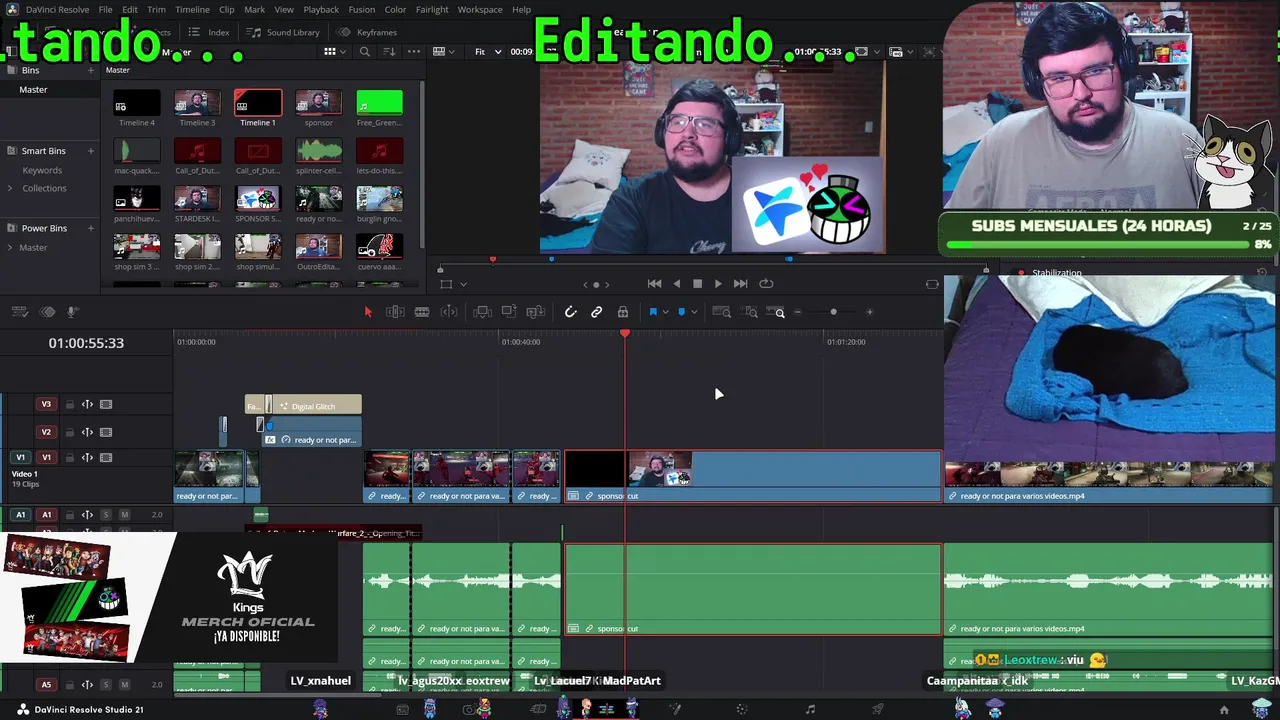Stop viewer playback
This screenshot has width=1280, height=720.
pos(698,284)
